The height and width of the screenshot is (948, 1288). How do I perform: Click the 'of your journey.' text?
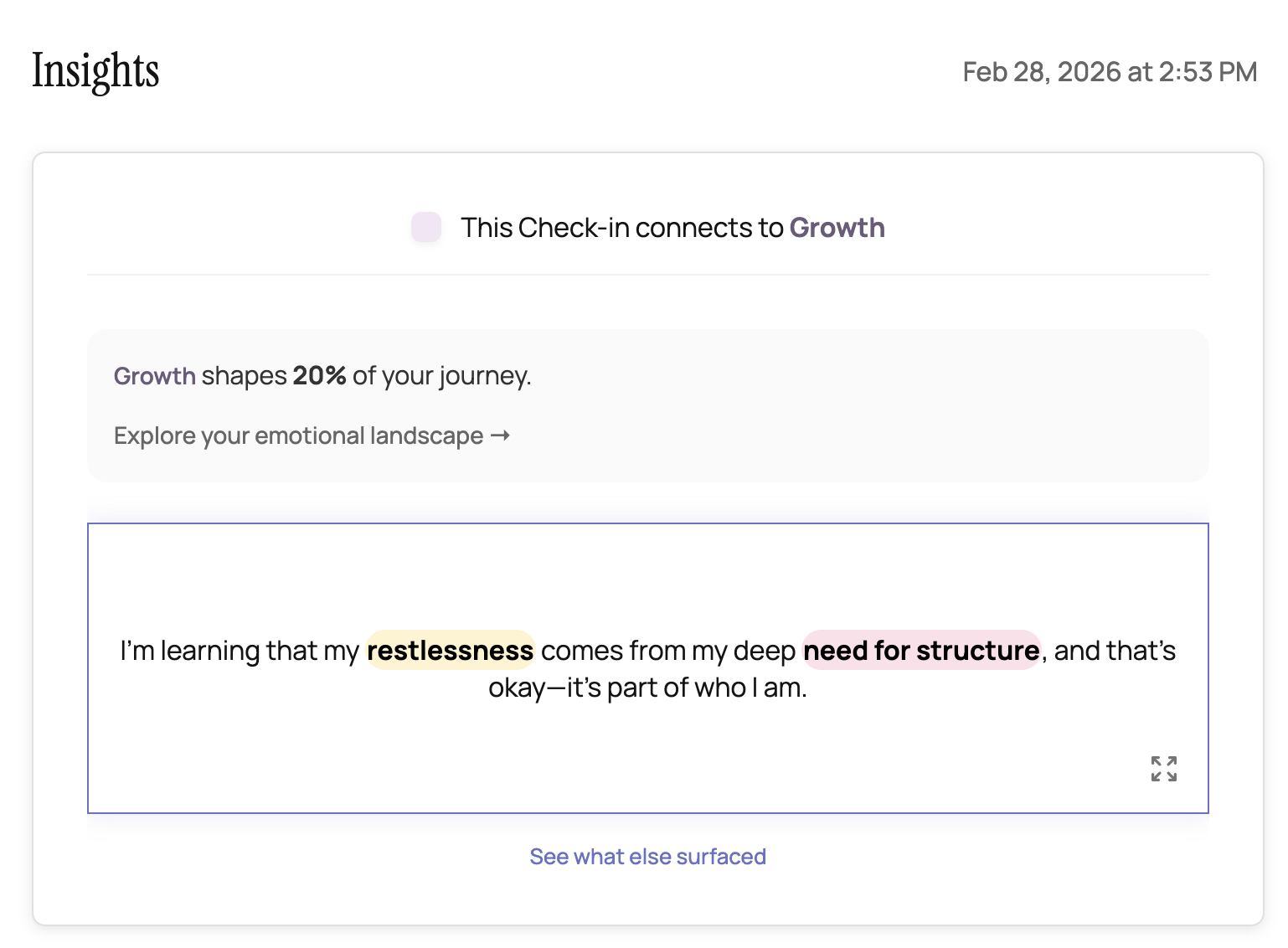coord(441,376)
